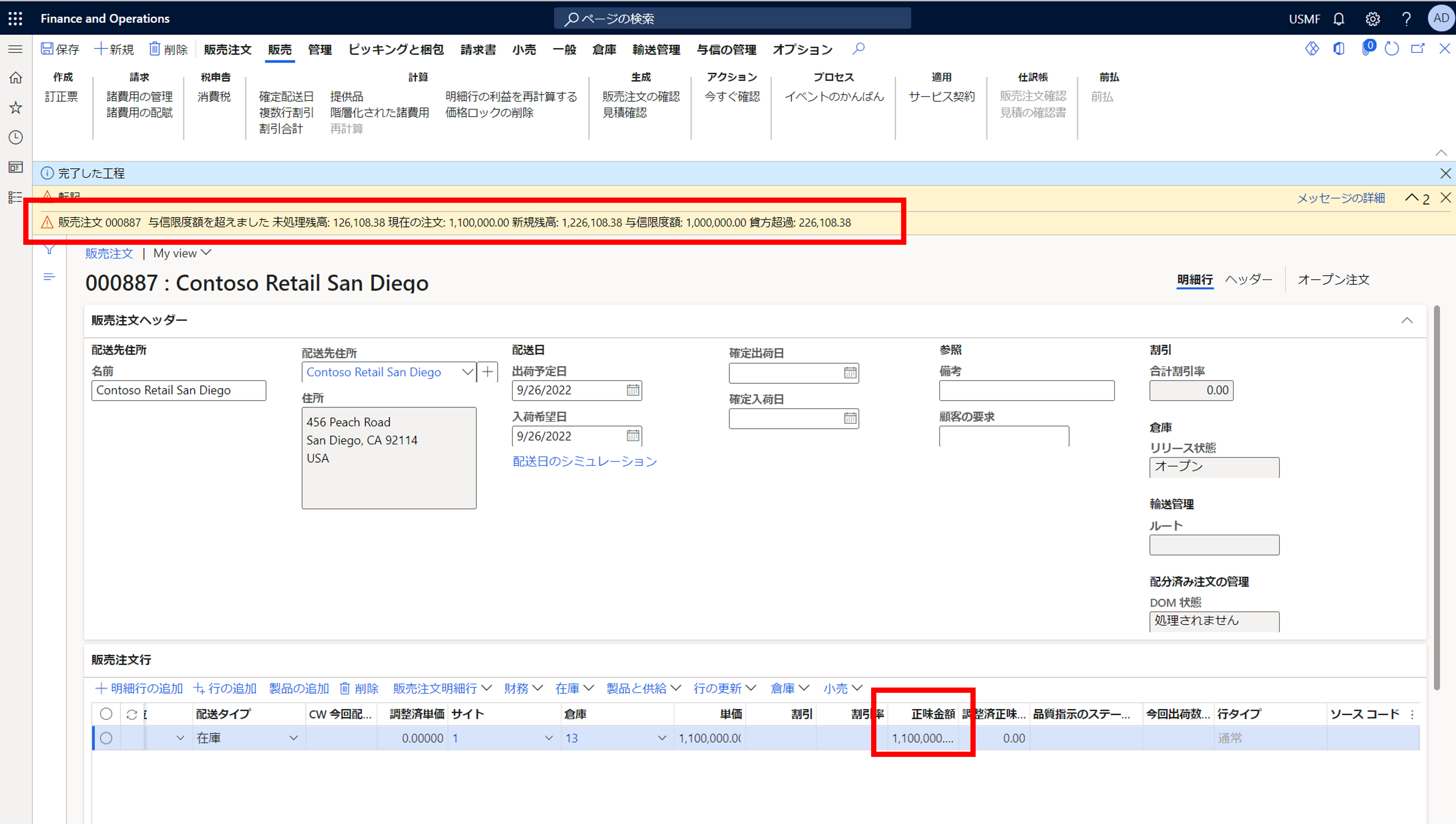Open Modules list icon in sidebar
The height and width of the screenshot is (824, 1456).
point(16,197)
